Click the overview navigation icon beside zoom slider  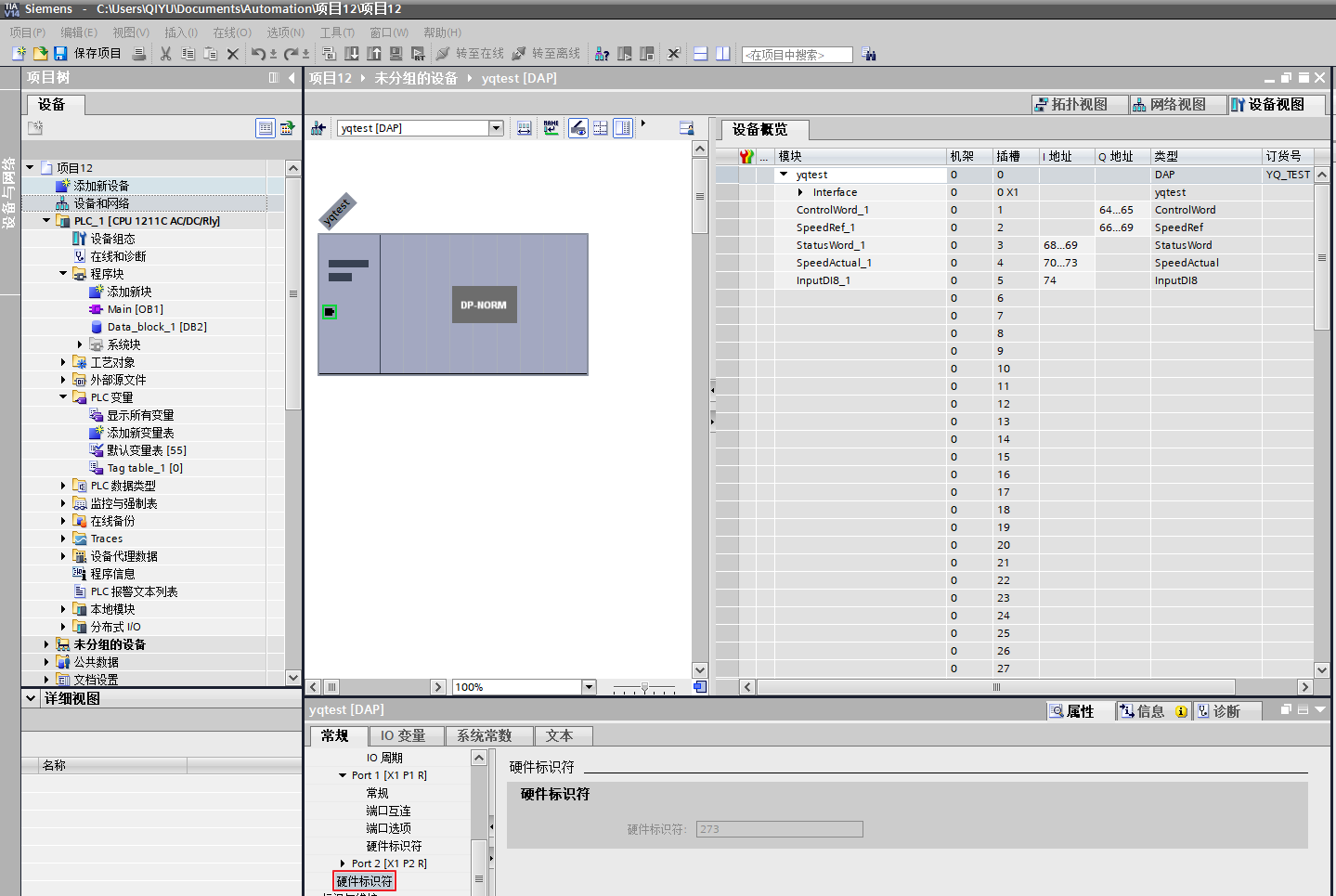pyautogui.click(x=700, y=687)
